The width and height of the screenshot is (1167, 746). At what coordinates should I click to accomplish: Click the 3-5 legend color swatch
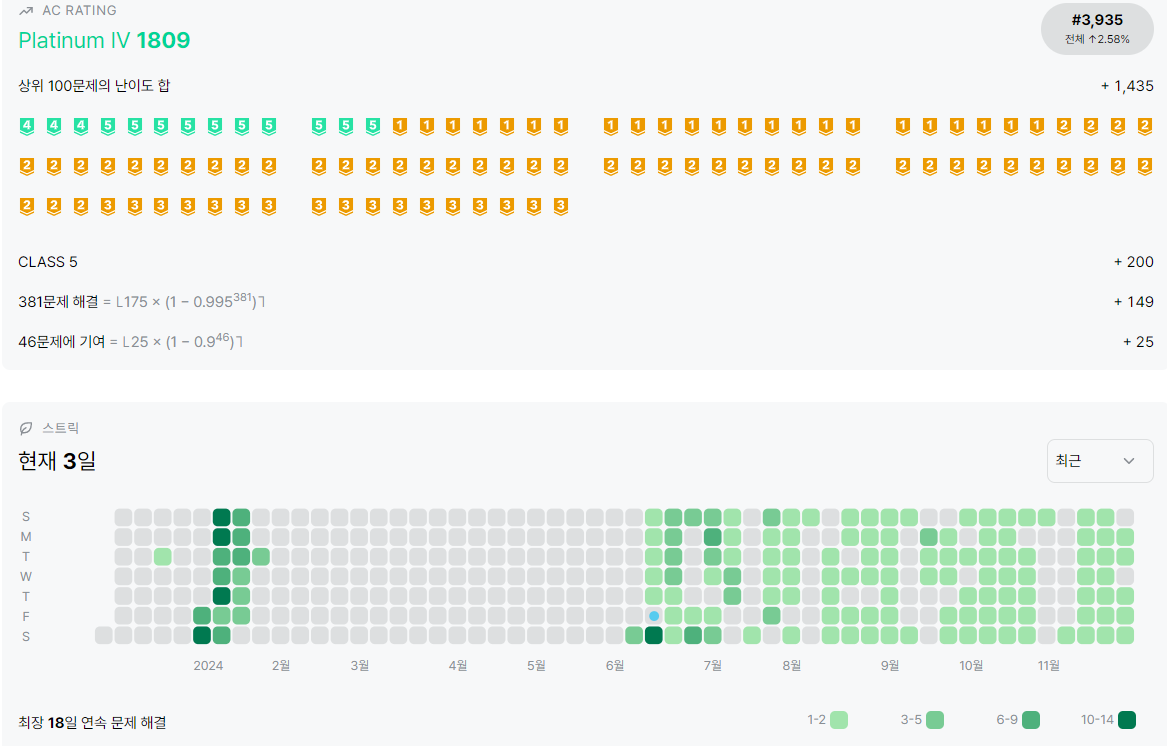pyautogui.click(x=935, y=720)
